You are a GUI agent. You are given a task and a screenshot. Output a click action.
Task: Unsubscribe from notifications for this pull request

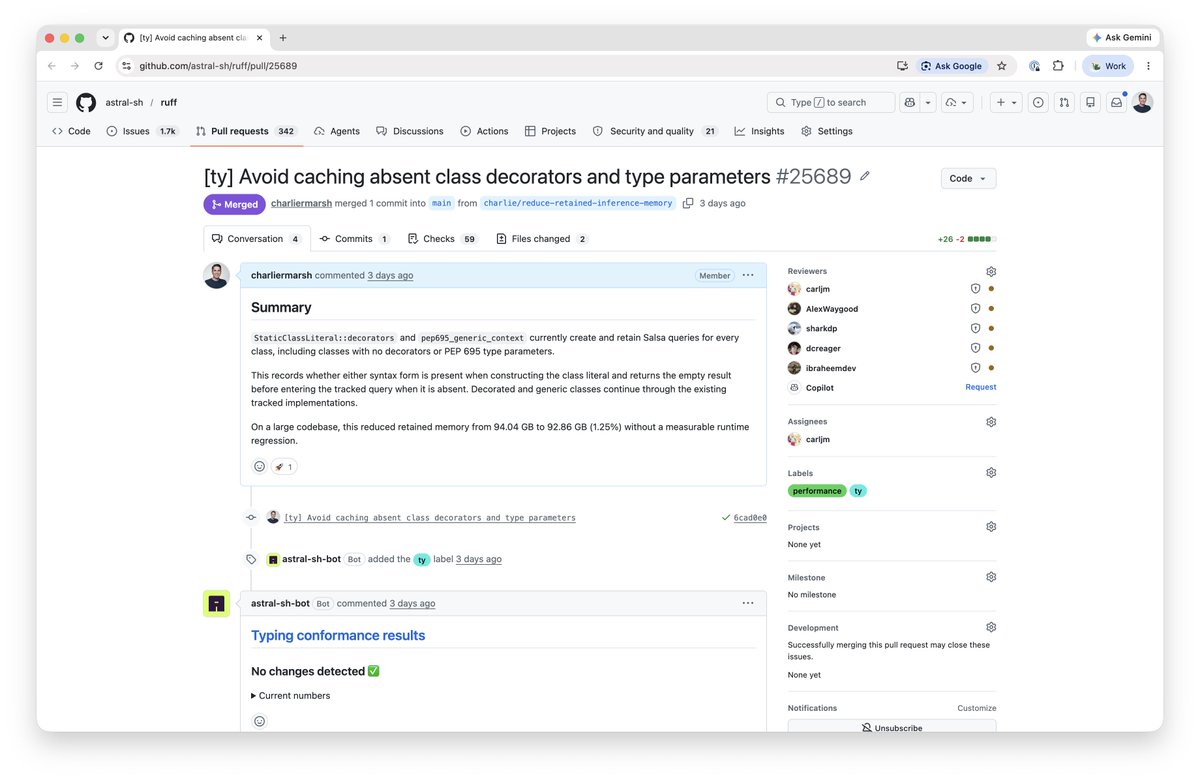(892, 728)
